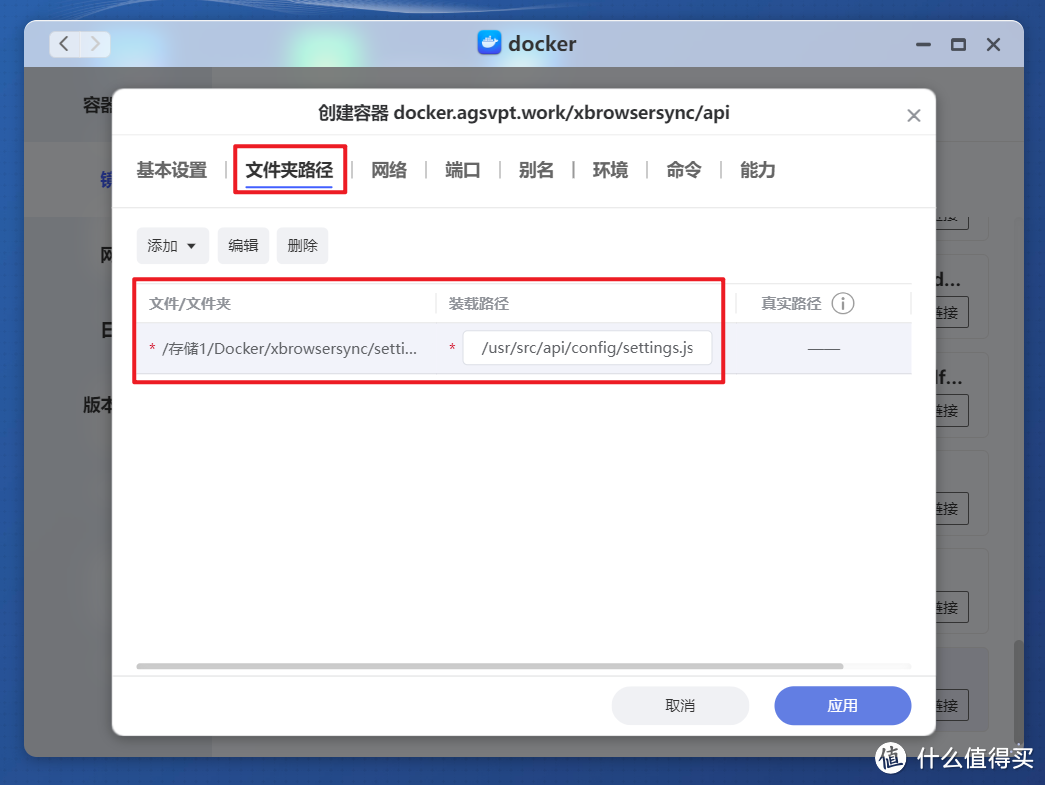Open the 添加 dropdown menu
Screen dimensions: 1045x785
tap(172, 245)
